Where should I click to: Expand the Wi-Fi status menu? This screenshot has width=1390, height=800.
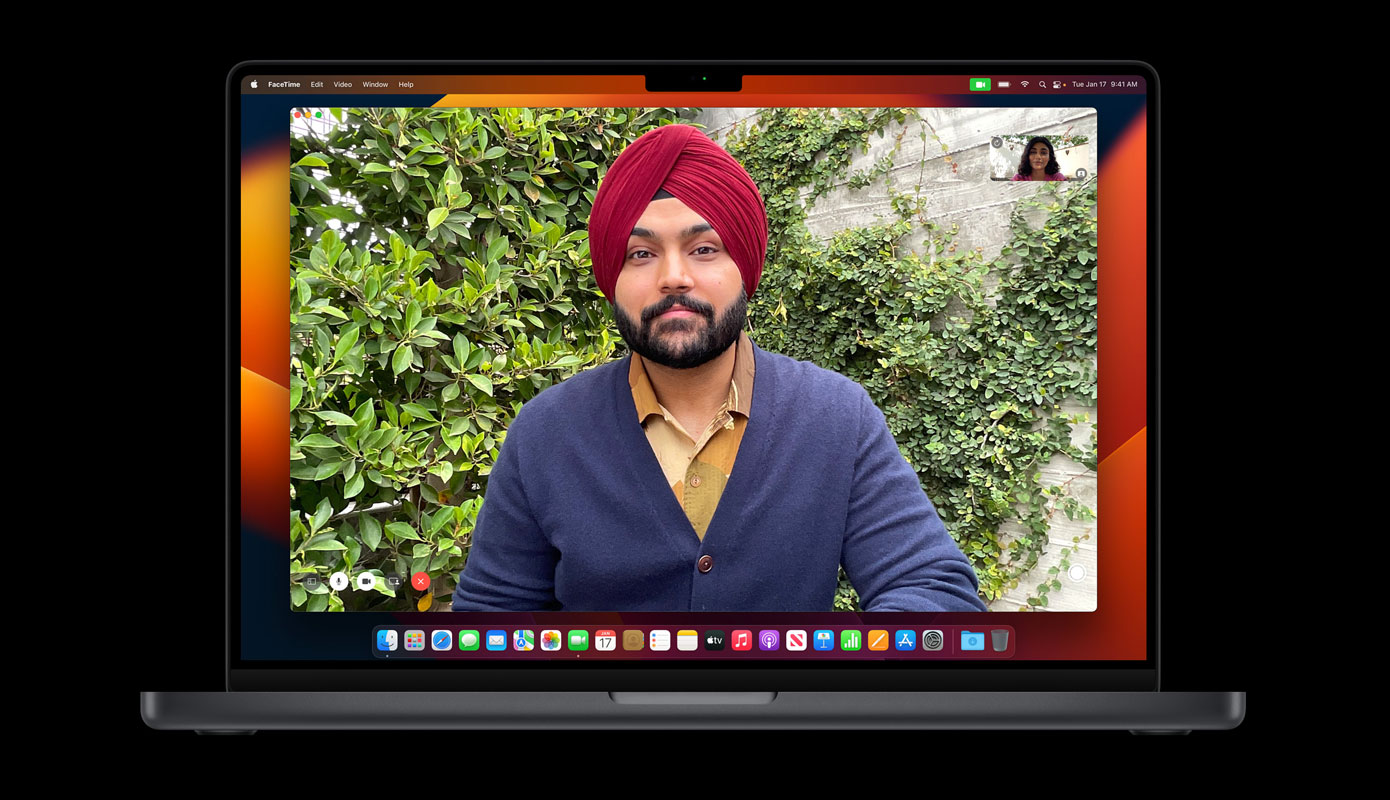(x=1024, y=85)
